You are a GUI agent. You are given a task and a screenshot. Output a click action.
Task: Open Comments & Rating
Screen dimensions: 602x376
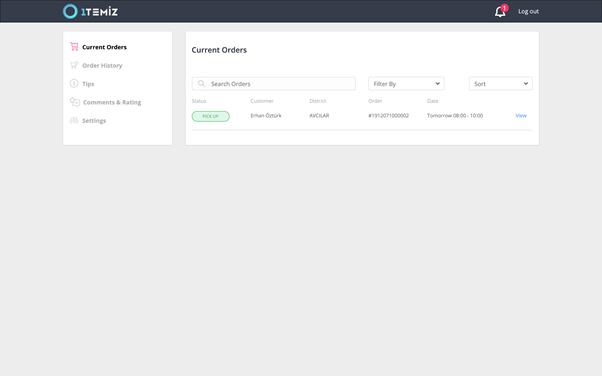pos(112,102)
